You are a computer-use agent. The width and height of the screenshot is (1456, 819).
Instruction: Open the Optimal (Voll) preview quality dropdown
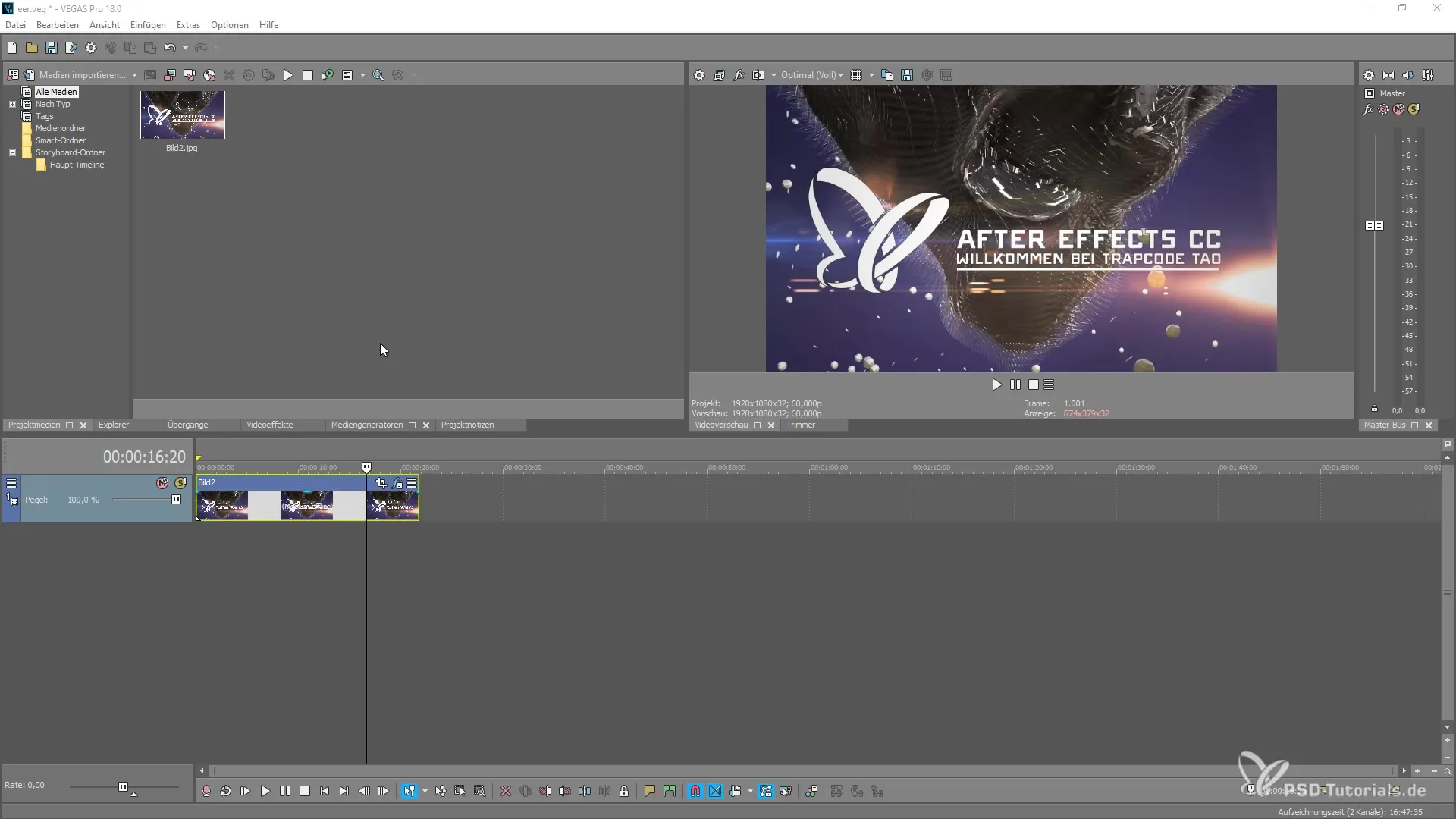812,75
